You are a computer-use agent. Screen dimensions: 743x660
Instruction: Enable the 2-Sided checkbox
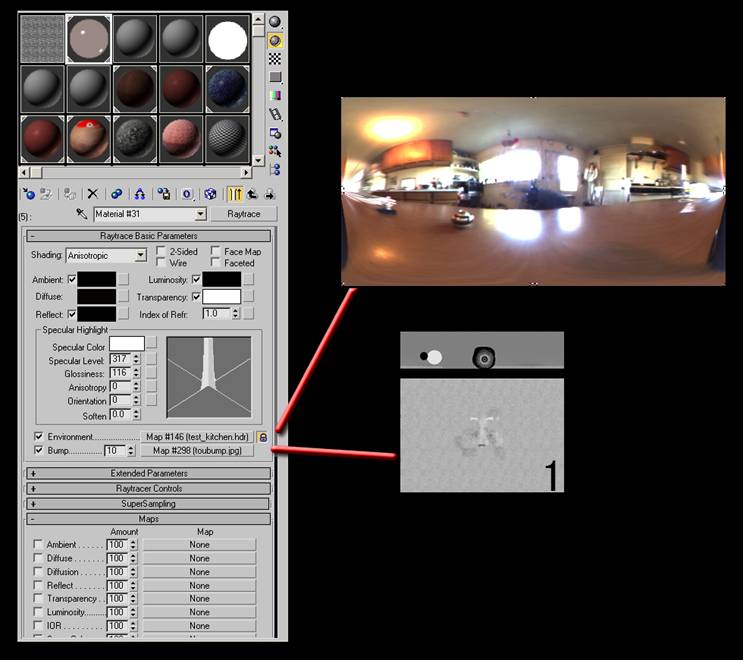pos(162,252)
